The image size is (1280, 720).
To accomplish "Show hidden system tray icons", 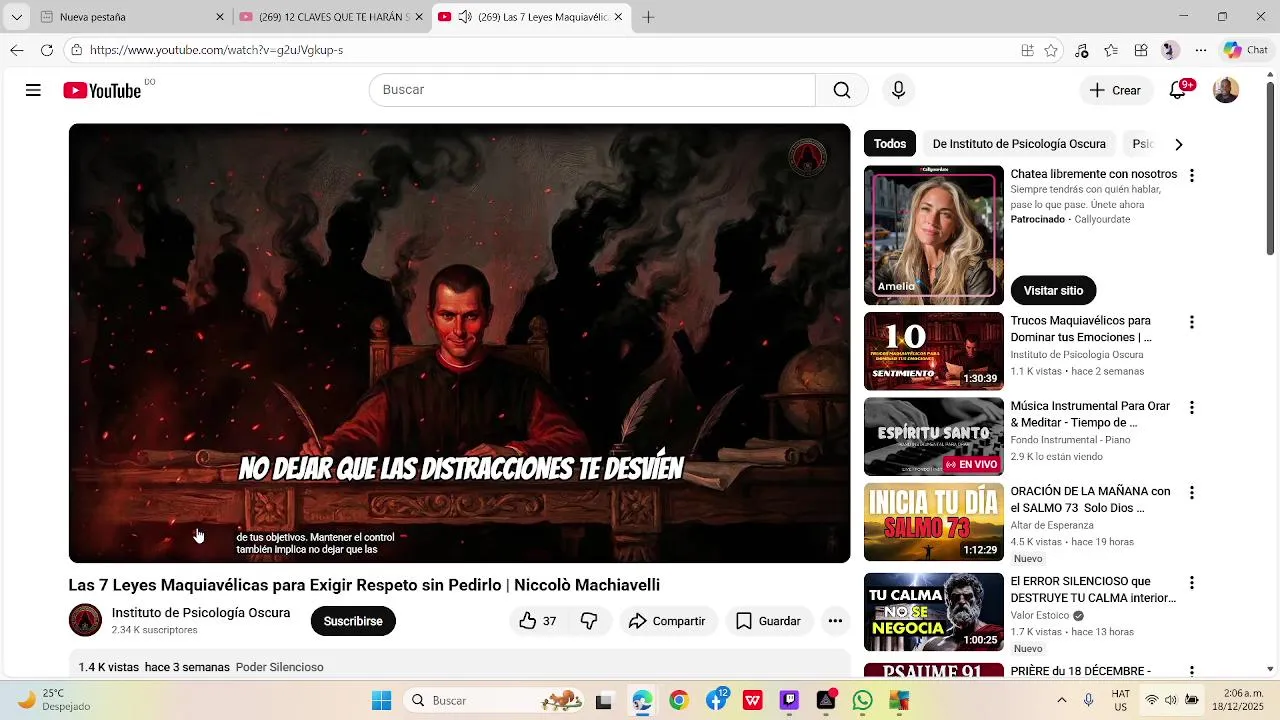I will (x=1062, y=700).
